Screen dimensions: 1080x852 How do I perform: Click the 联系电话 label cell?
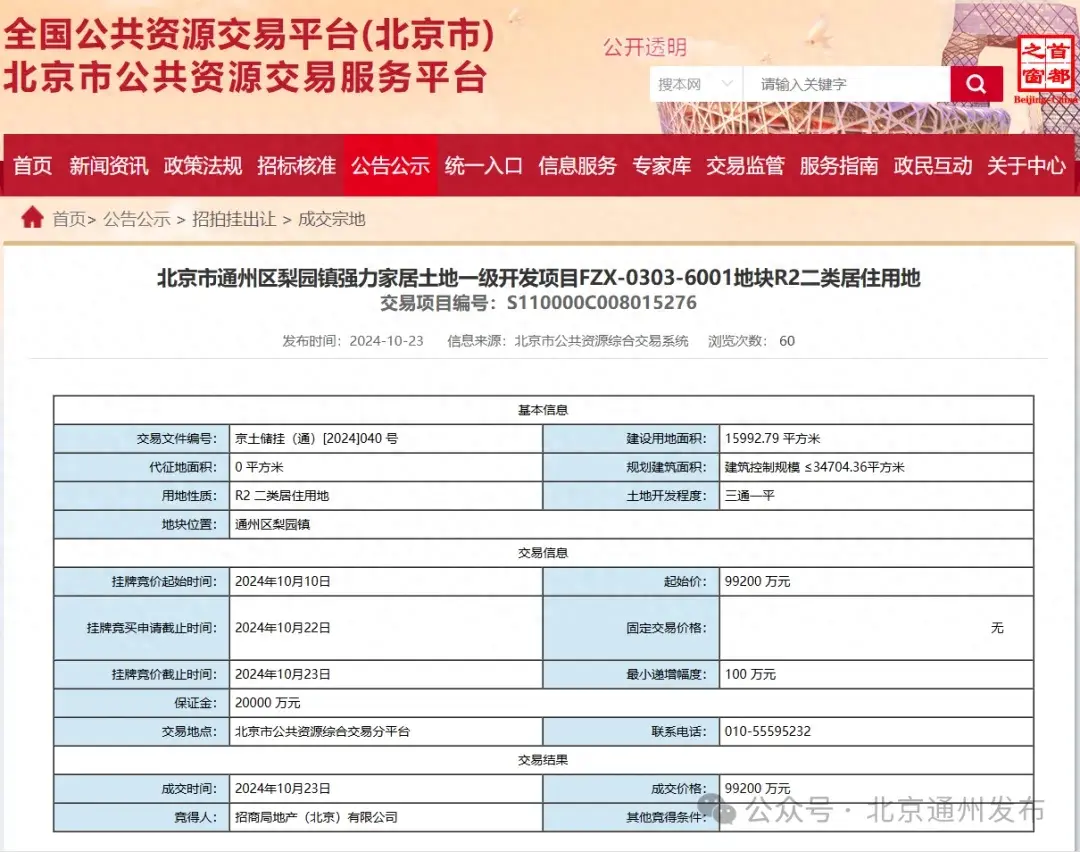click(x=631, y=731)
